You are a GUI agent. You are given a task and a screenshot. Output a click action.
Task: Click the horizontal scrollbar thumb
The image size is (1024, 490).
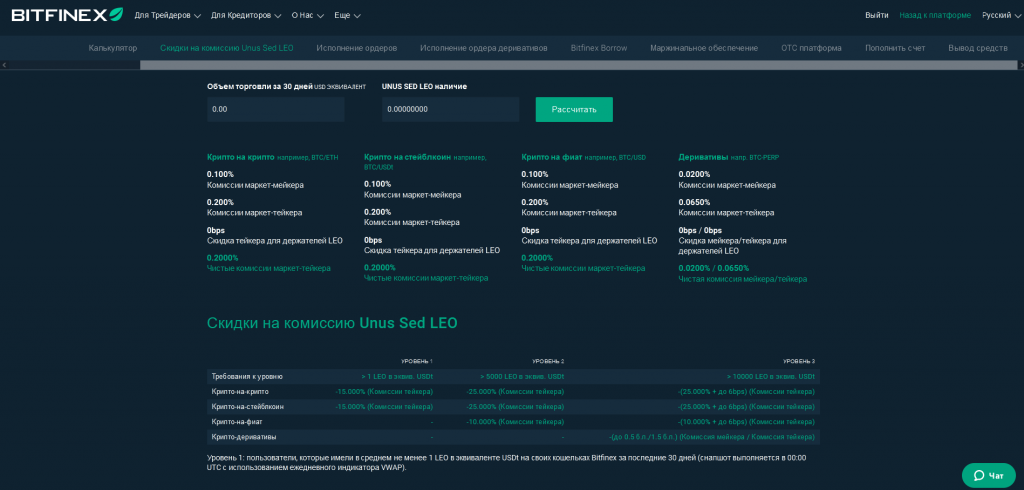point(578,65)
